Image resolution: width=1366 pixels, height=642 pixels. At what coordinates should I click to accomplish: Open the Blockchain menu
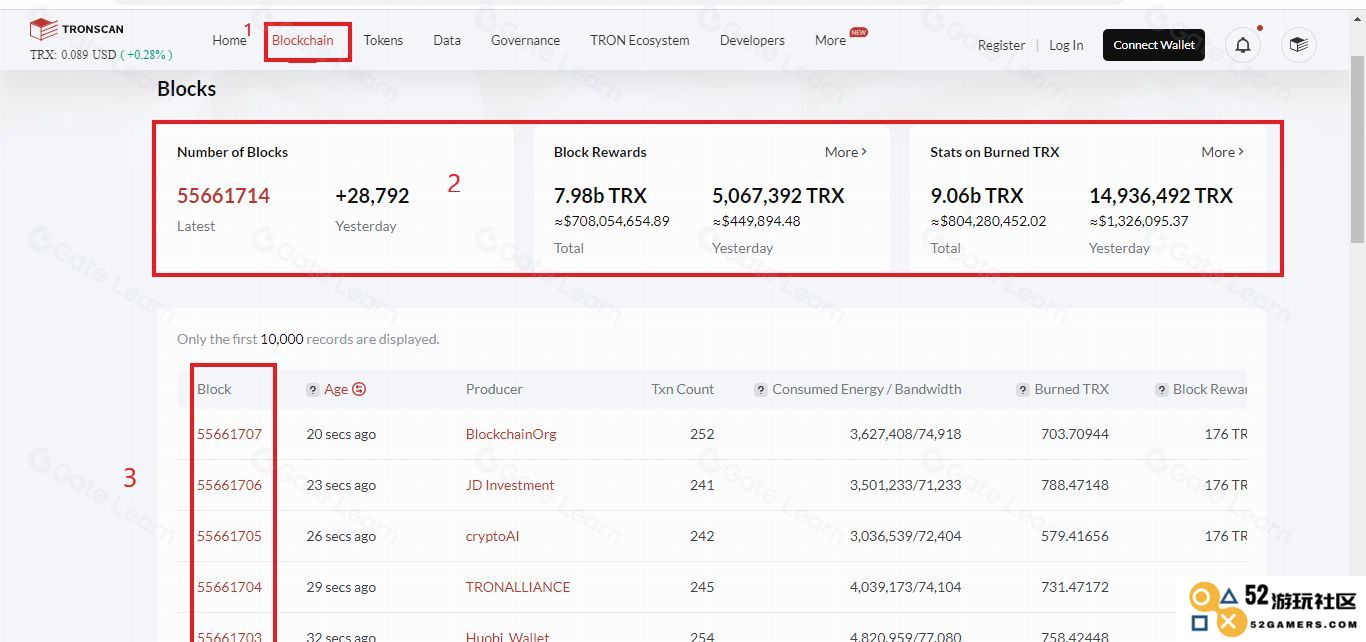[x=303, y=40]
